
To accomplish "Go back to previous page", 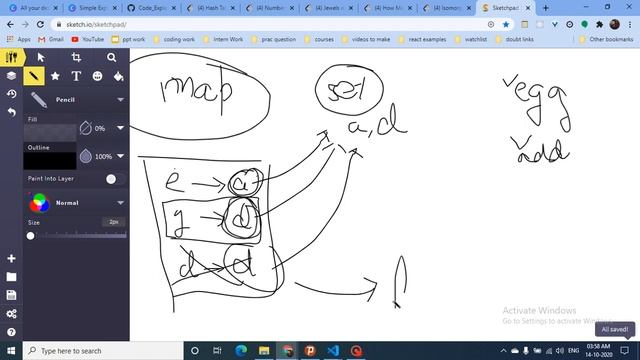I will coord(10,24).
